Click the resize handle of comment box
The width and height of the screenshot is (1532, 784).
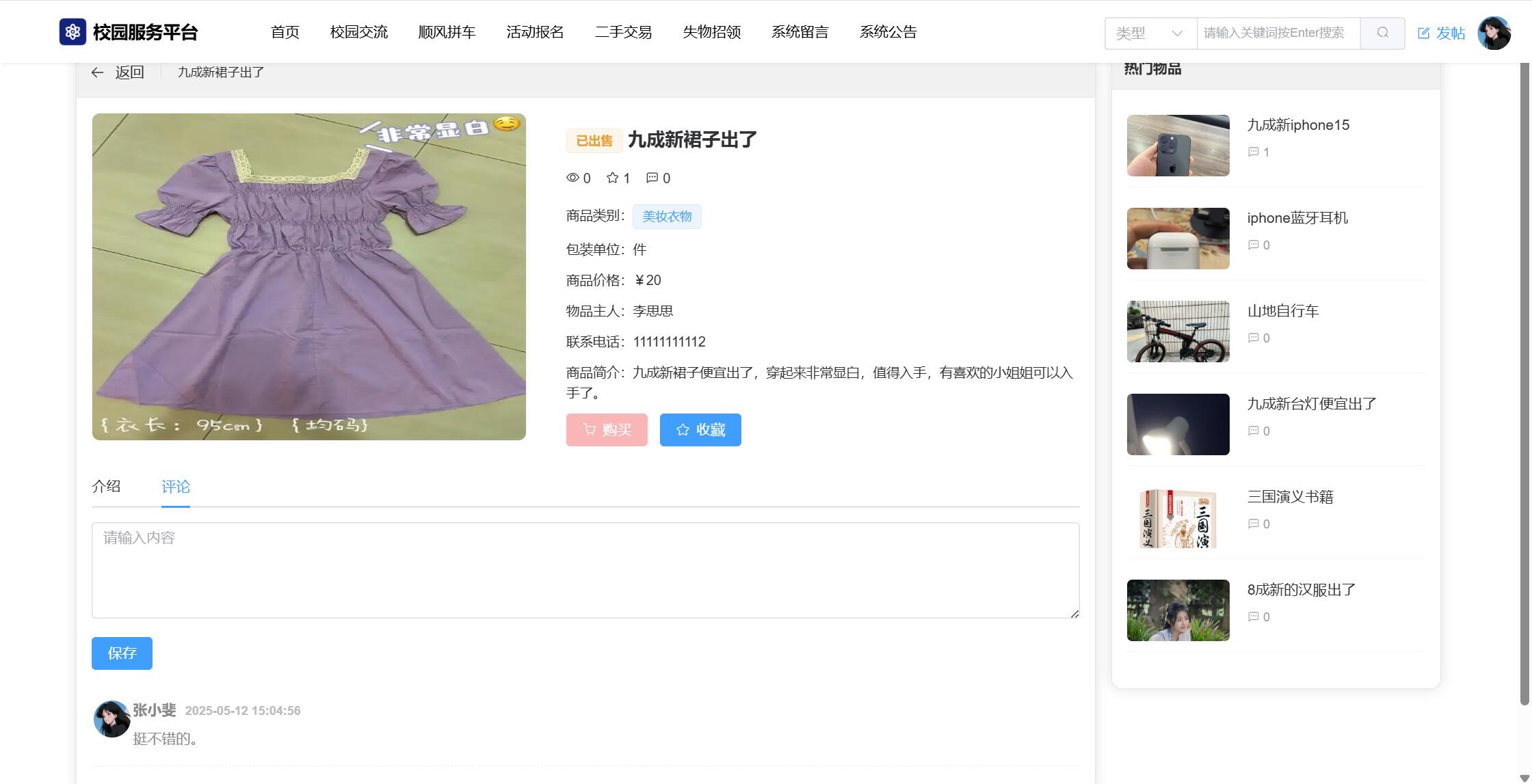pyautogui.click(x=1074, y=614)
